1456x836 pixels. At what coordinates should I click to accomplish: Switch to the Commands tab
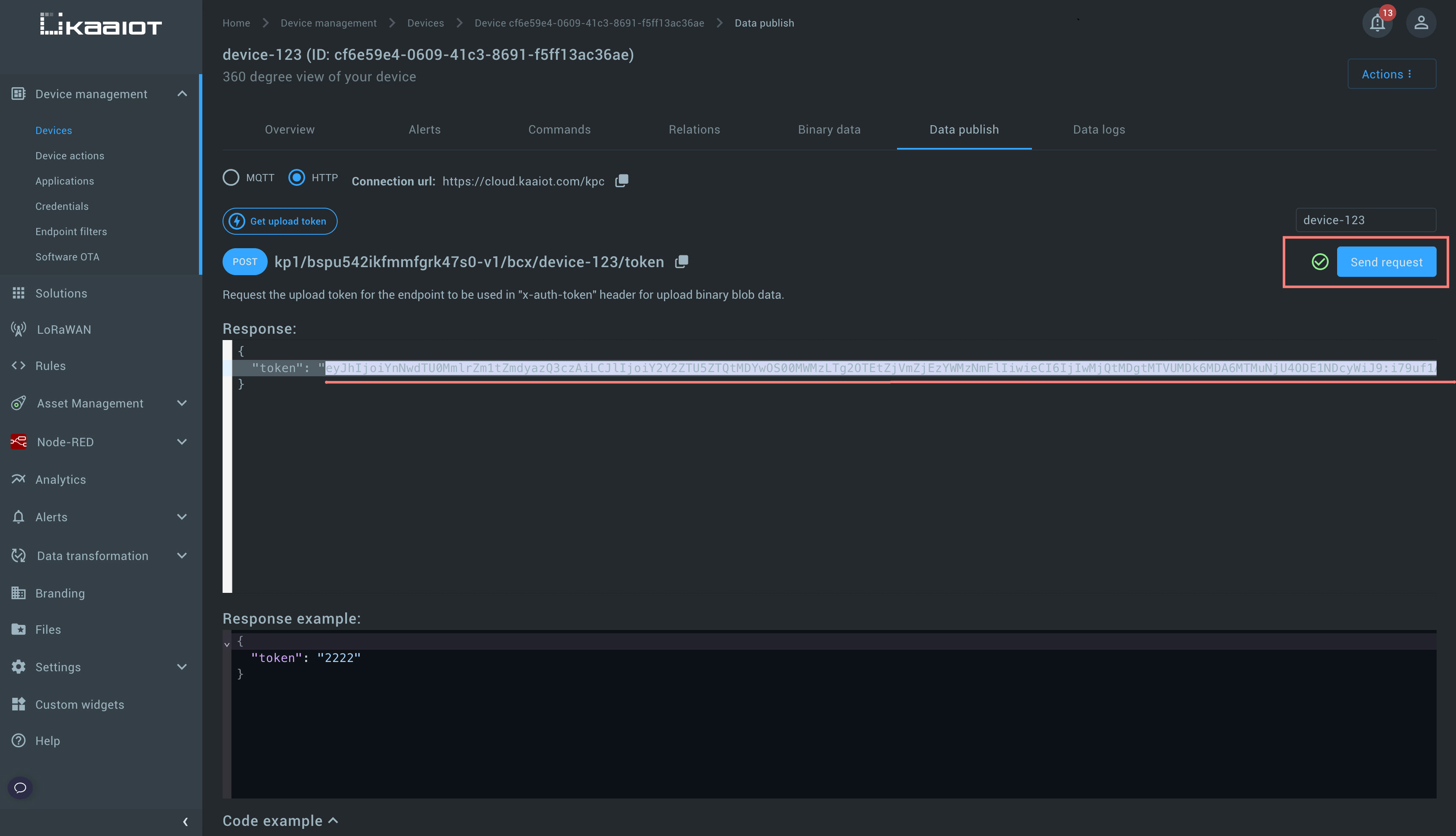[x=559, y=129]
